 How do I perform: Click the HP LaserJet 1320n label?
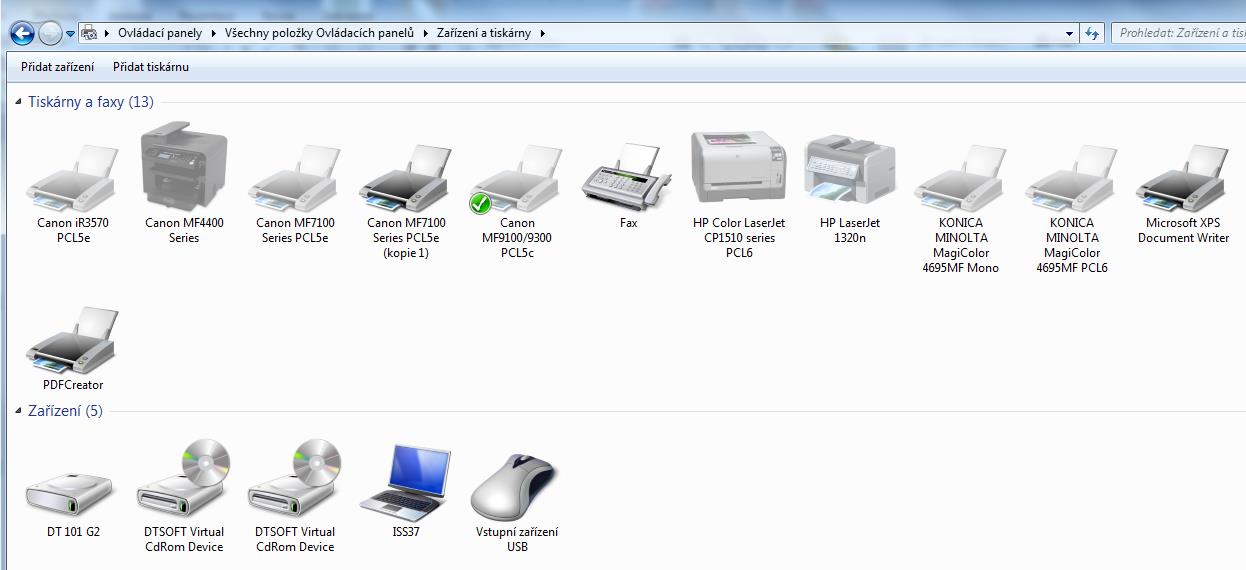tap(849, 230)
